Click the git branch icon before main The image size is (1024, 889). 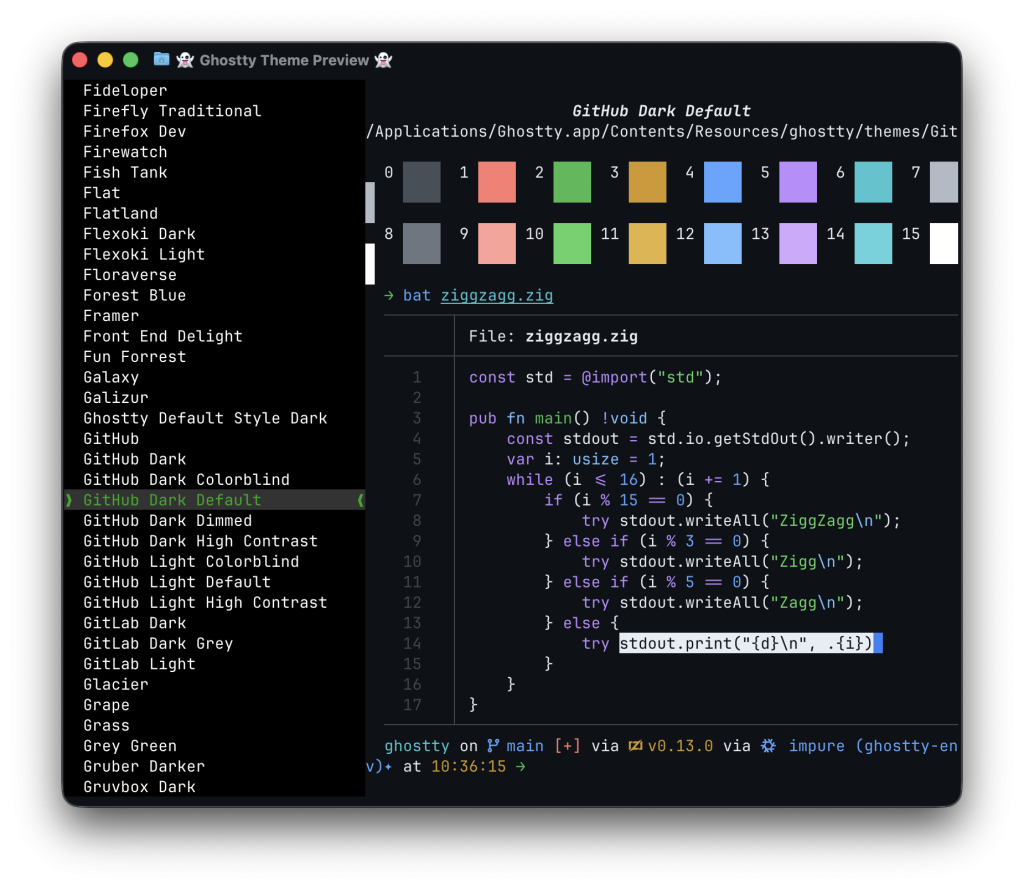(x=493, y=746)
